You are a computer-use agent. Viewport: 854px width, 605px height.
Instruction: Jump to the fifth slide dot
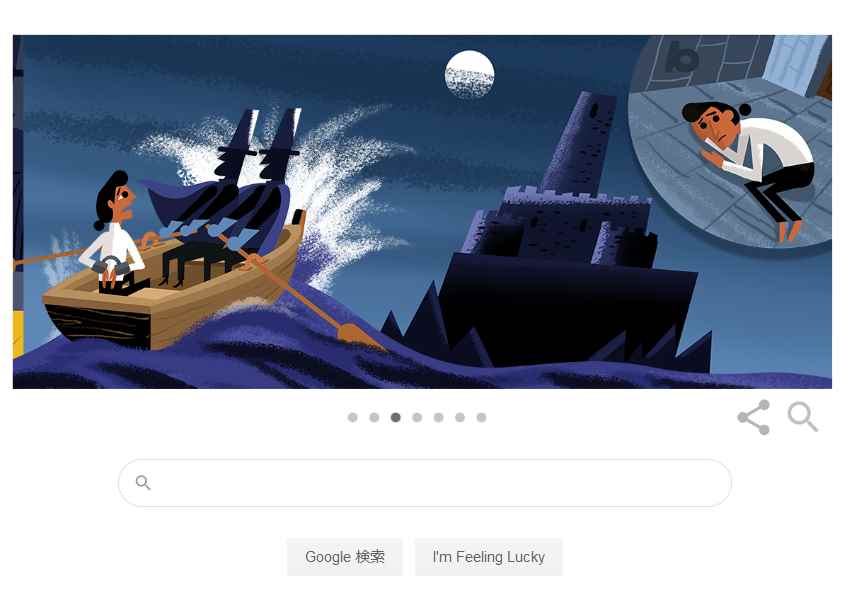point(438,418)
